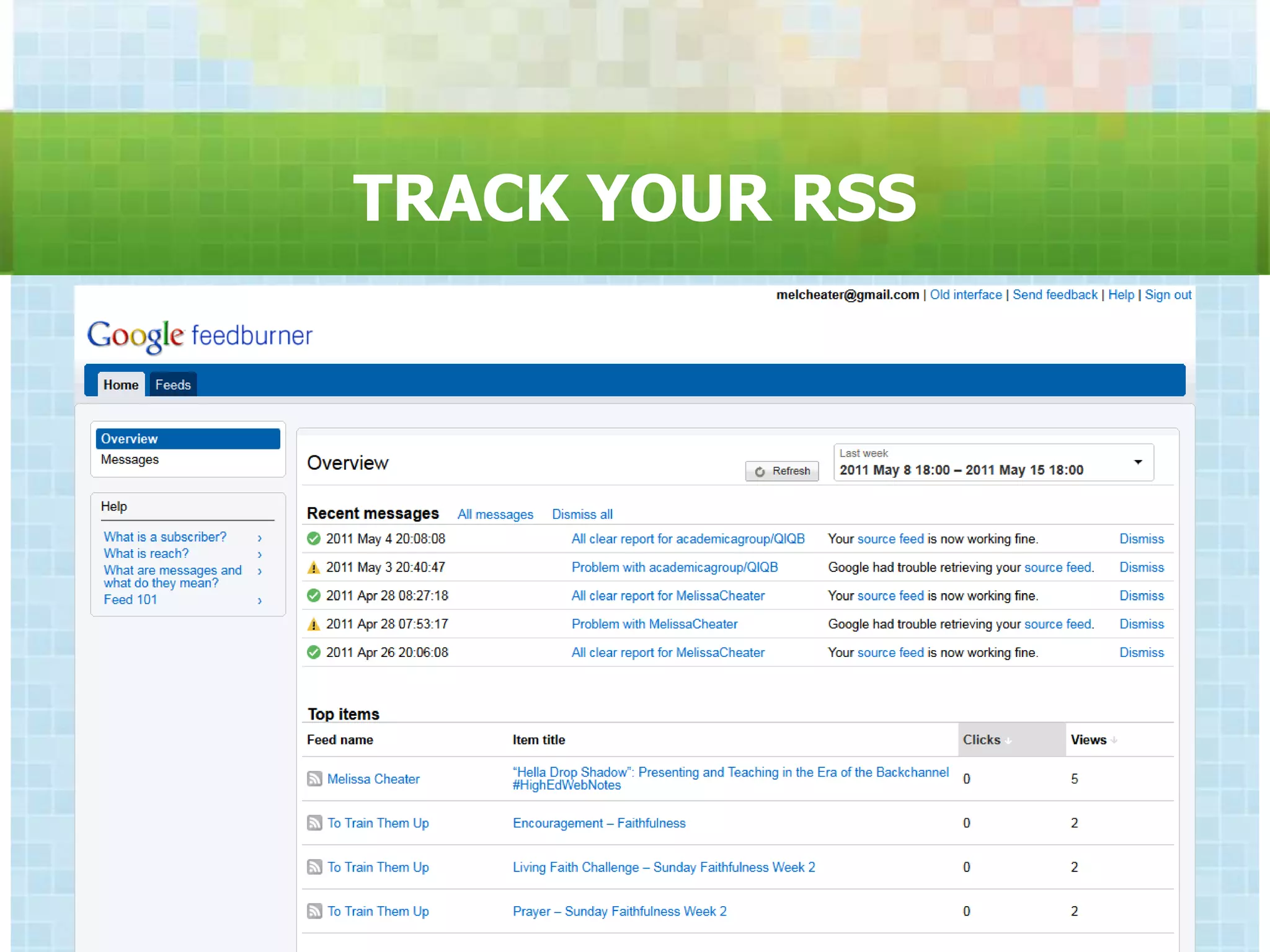Viewport: 1270px width, 952px height.
Task: Click 'What is a subscriber?' help link
Action: click(x=165, y=537)
